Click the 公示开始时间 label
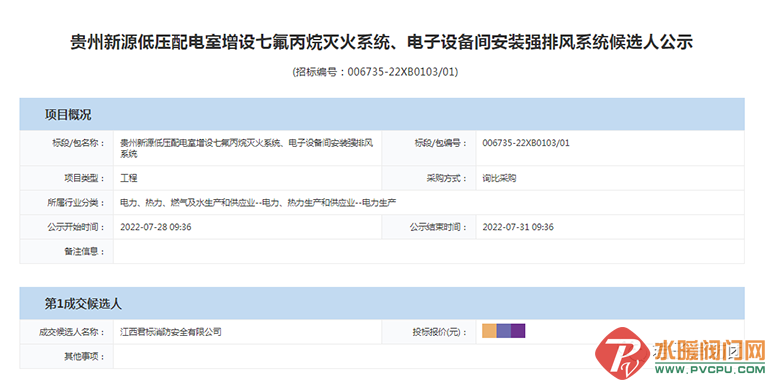The height and width of the screenshot is (384, 770). 75,227
